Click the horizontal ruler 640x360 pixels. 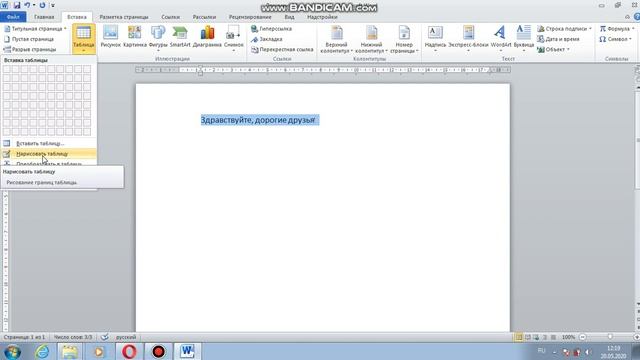[323, 70]
